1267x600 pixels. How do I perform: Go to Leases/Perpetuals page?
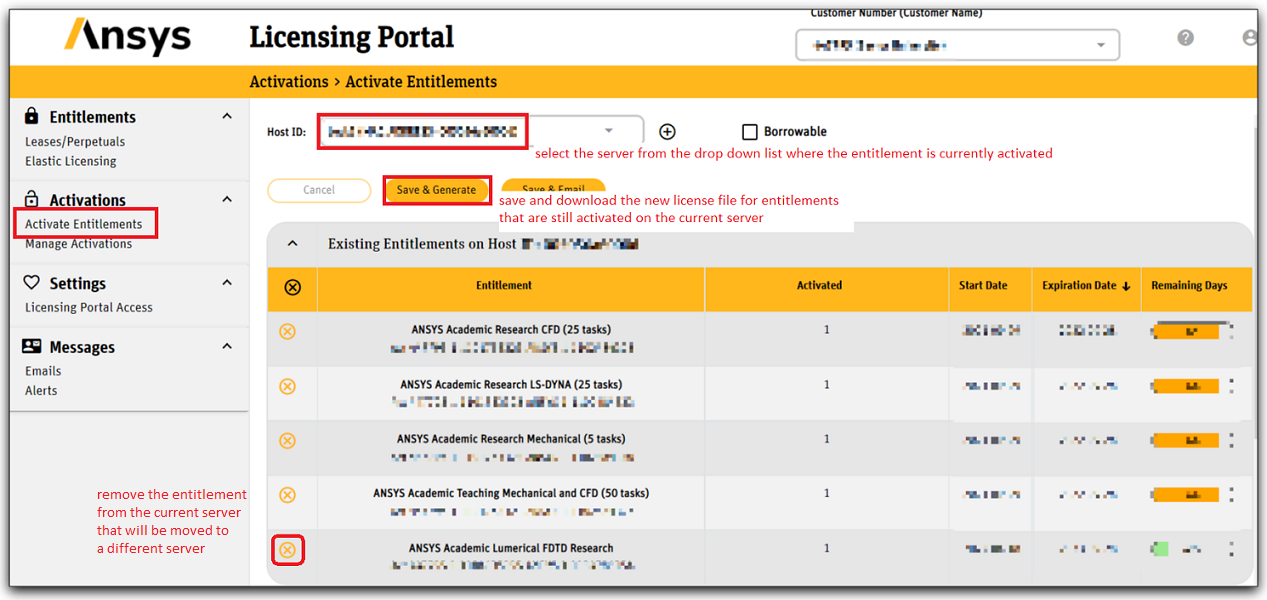click(x=75, y=142)
